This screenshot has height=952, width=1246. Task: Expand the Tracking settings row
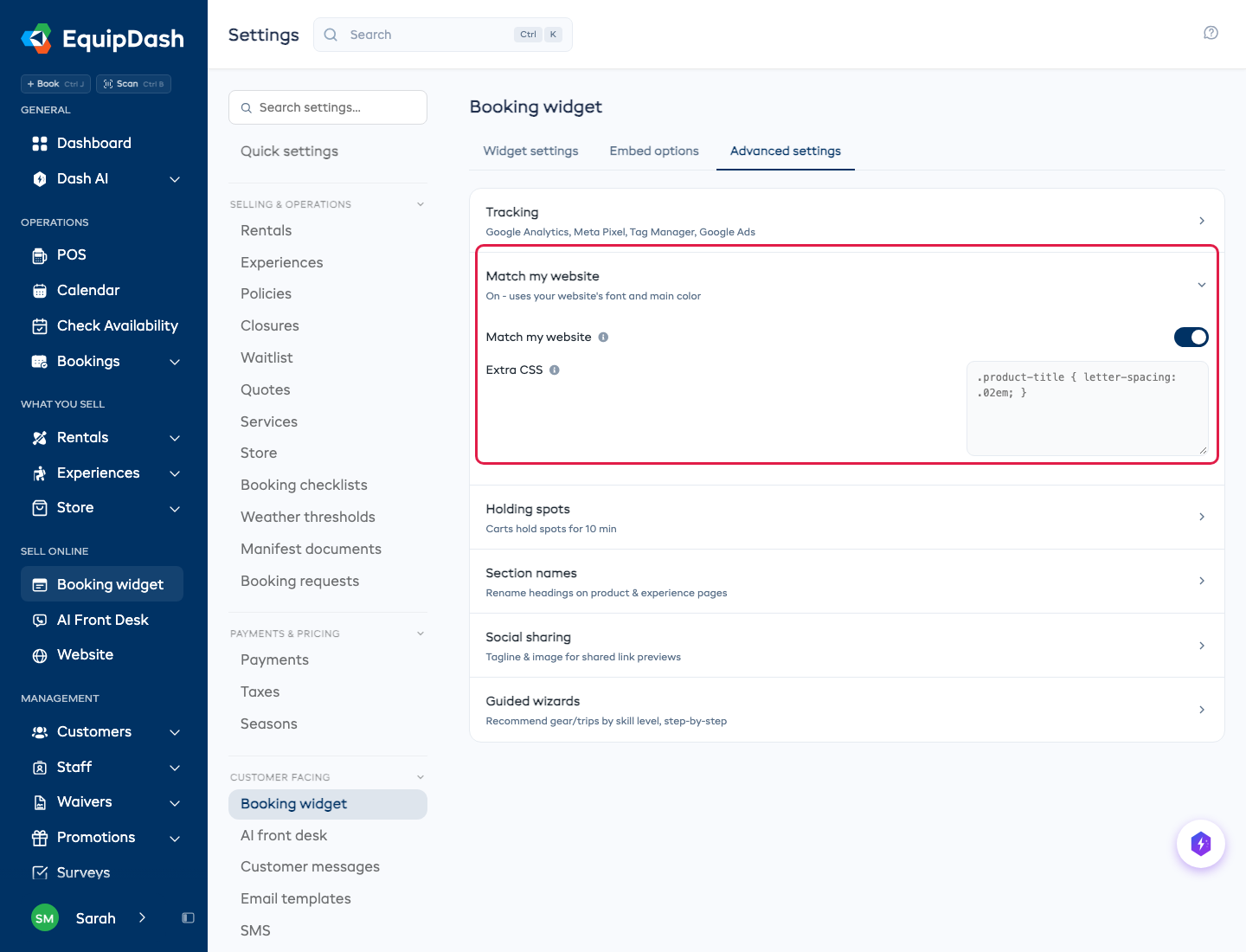[x=846, y=221]
